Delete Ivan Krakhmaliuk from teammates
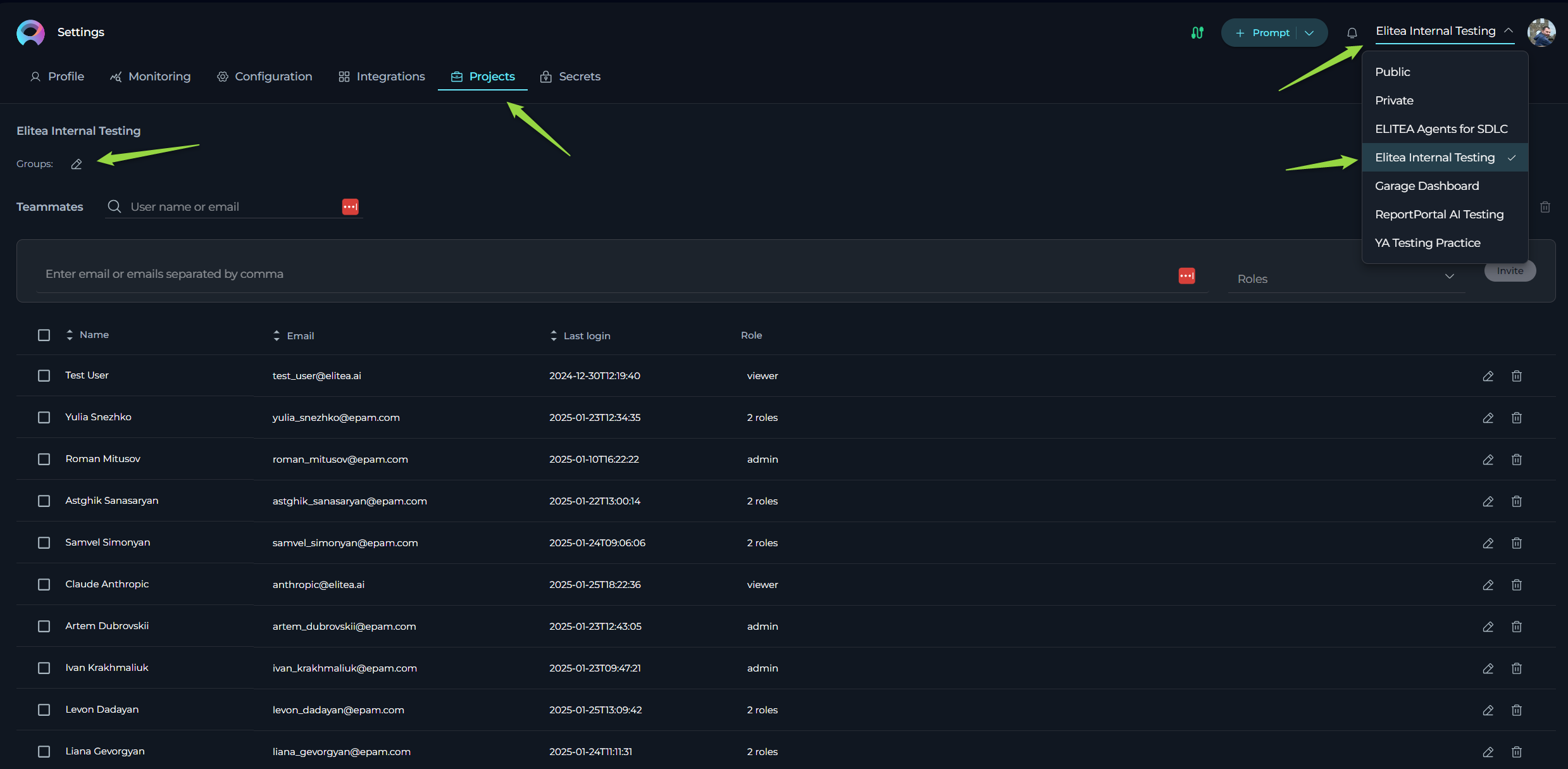This screenshot has width=1568, height=769. (1517, 668)
